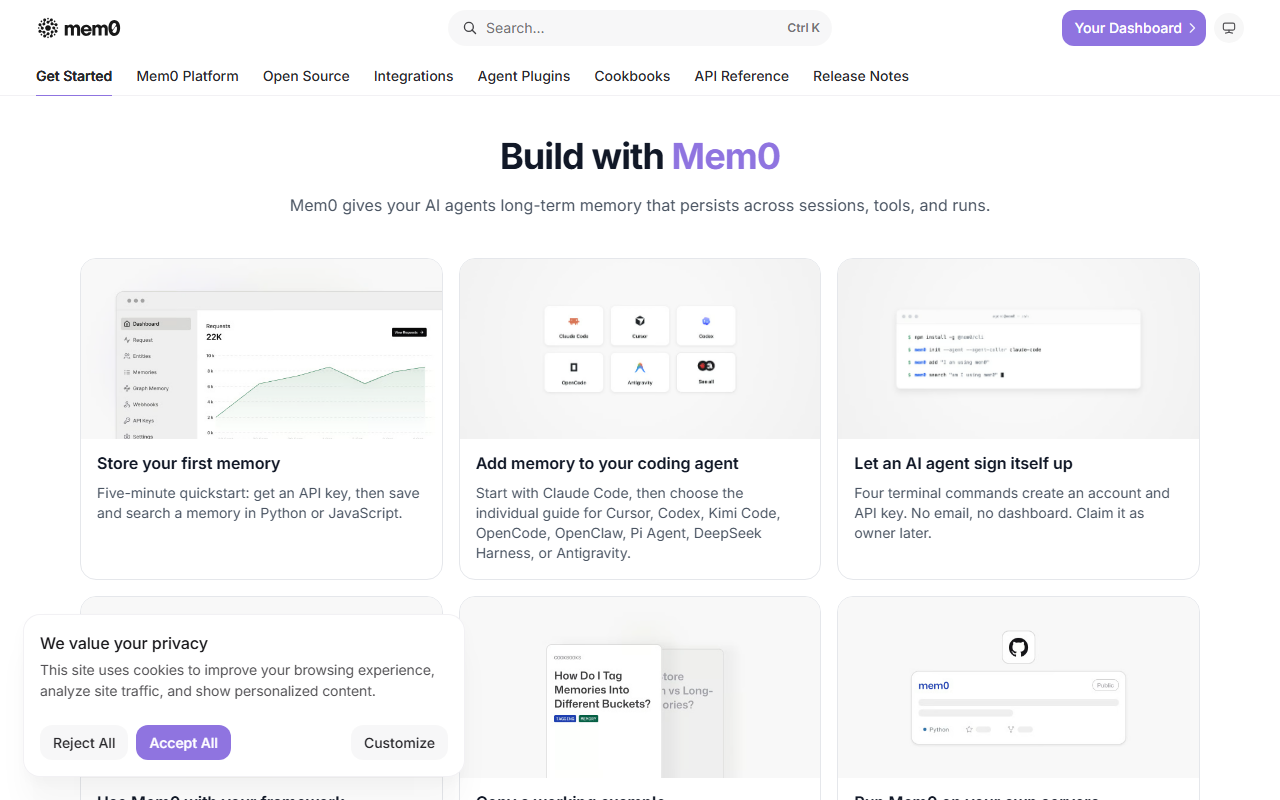Toggle the theme mode monitor icon

pyautogui.click(x=1229, y=28)
